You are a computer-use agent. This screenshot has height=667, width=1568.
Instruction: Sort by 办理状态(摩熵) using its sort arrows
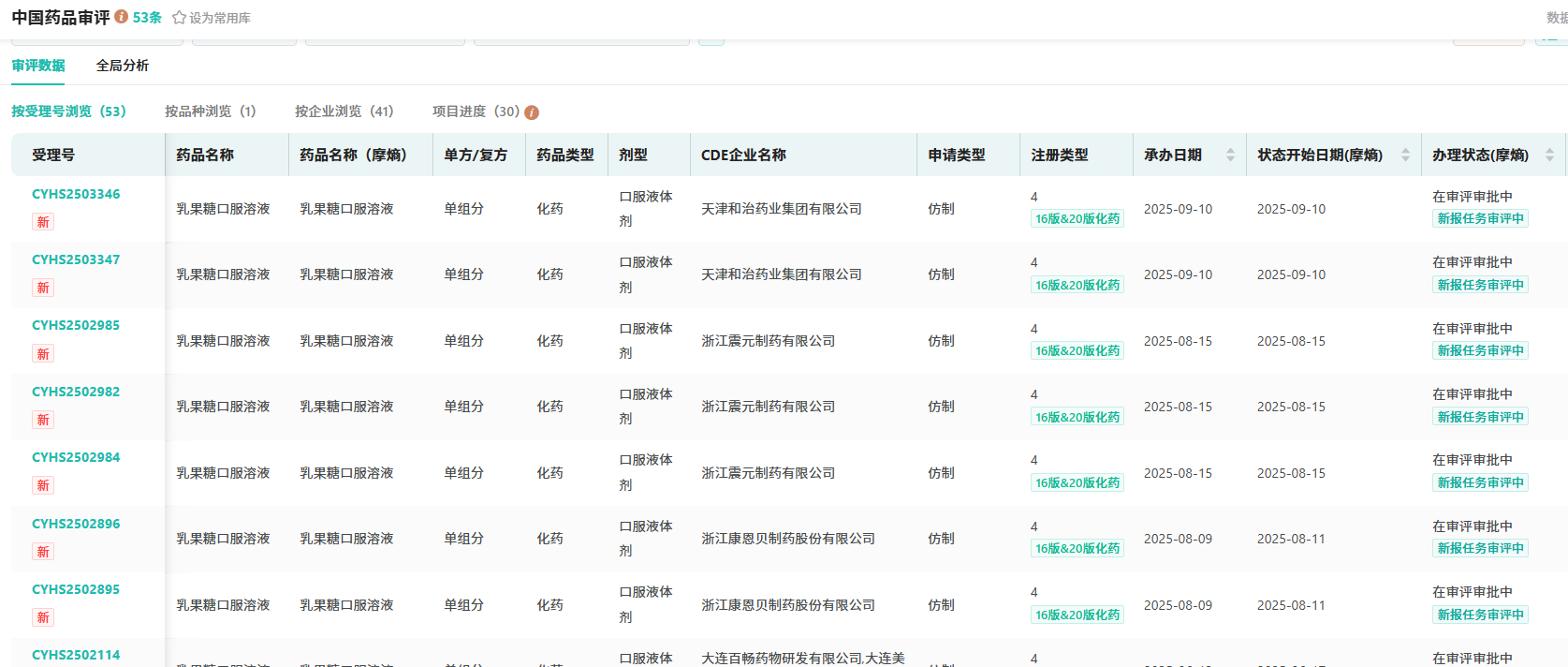1549,156
